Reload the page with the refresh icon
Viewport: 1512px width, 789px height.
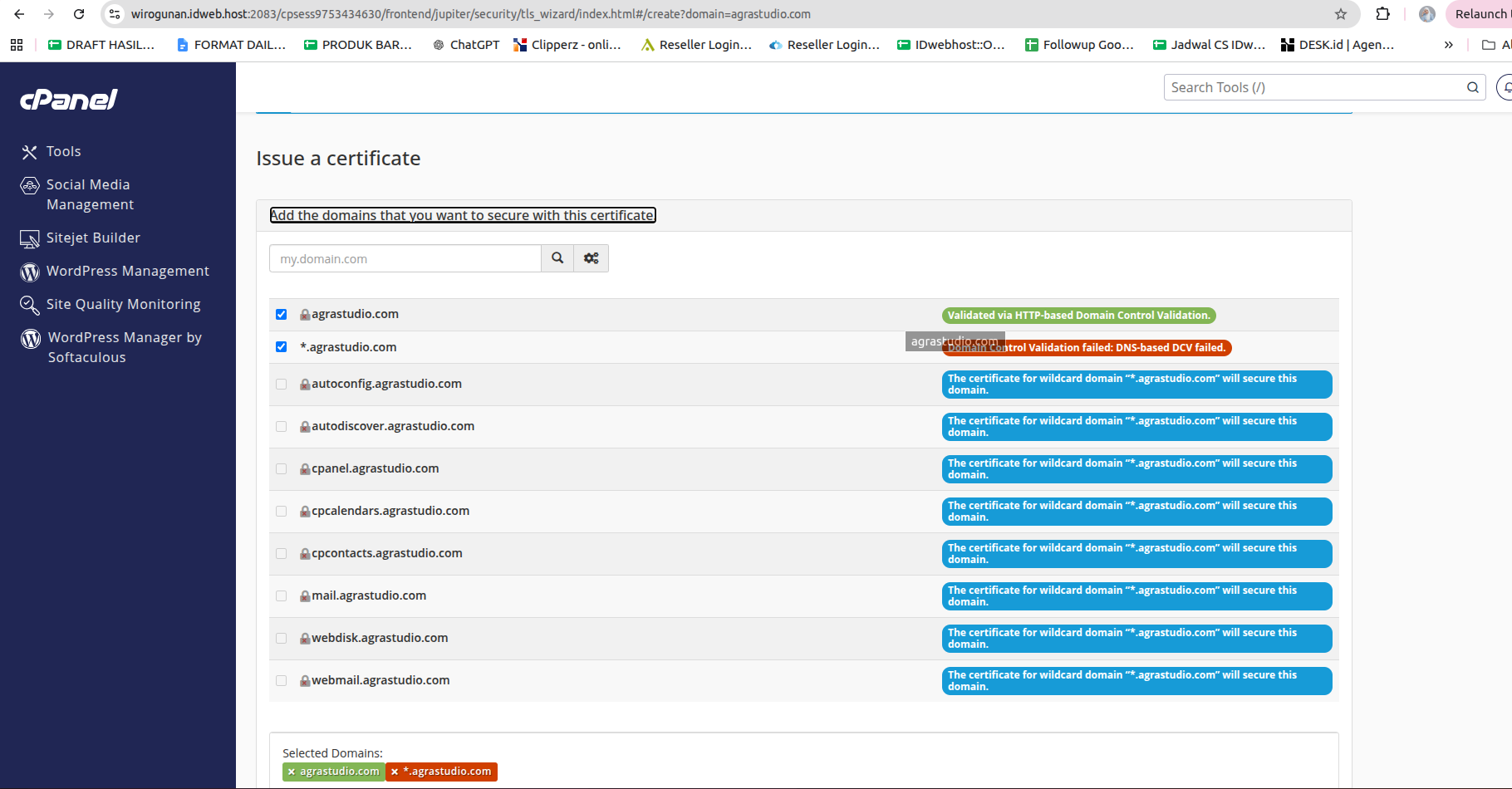point(79,14)
